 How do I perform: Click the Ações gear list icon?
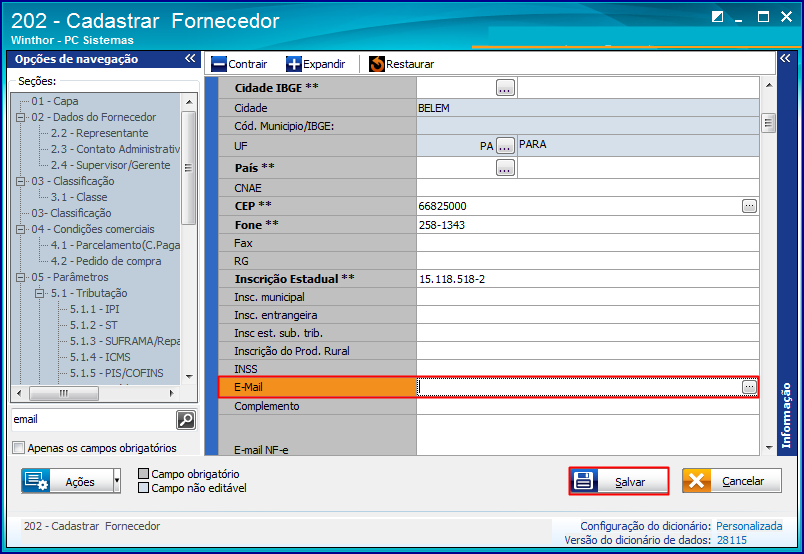click(36, 481)
